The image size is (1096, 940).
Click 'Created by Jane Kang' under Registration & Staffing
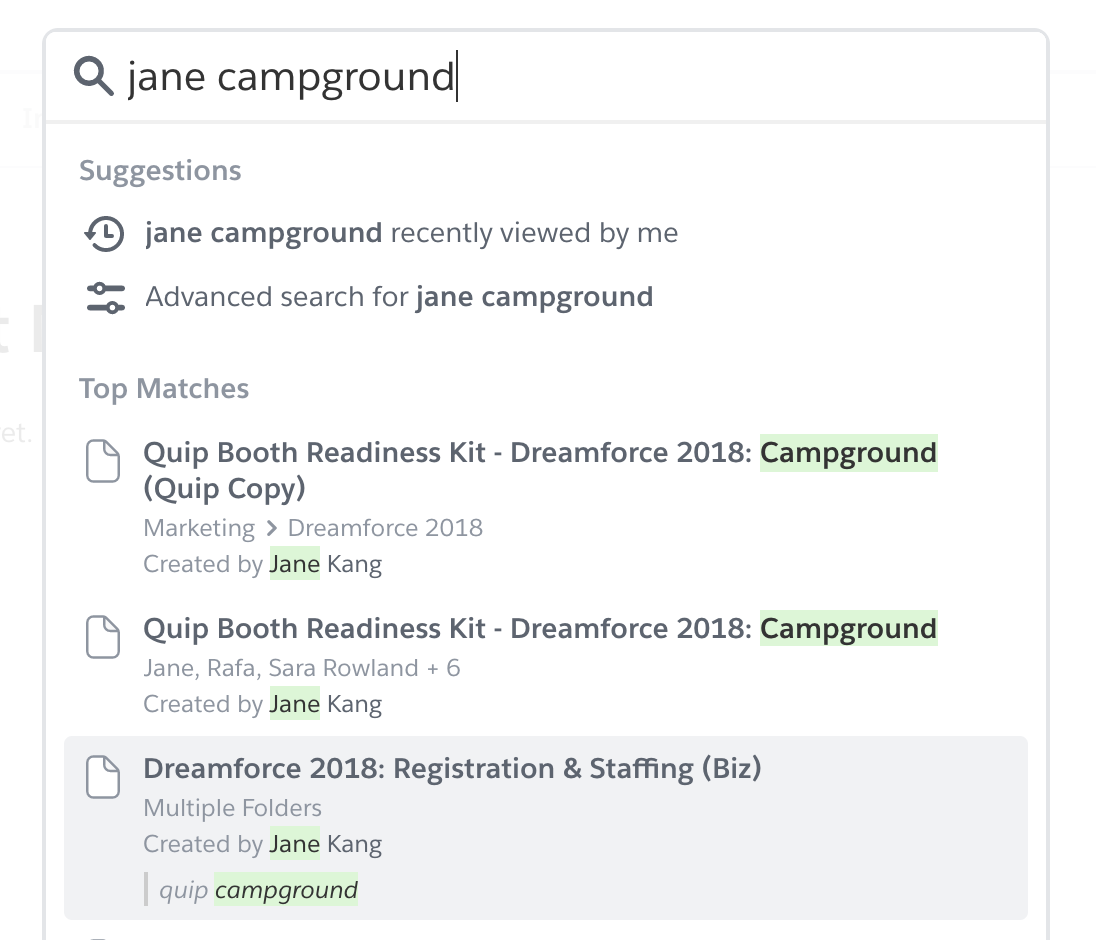coord(262,844)
